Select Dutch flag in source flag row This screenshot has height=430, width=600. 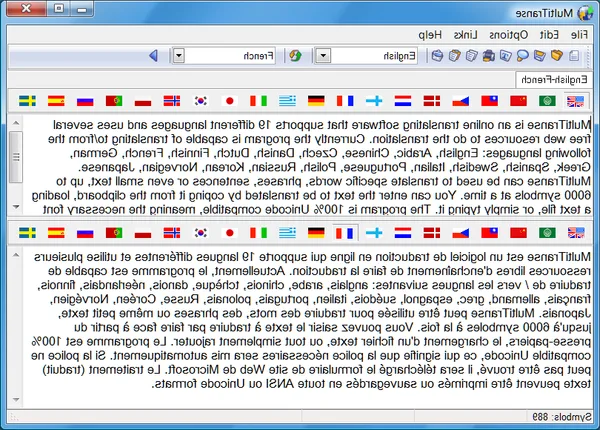403,101
